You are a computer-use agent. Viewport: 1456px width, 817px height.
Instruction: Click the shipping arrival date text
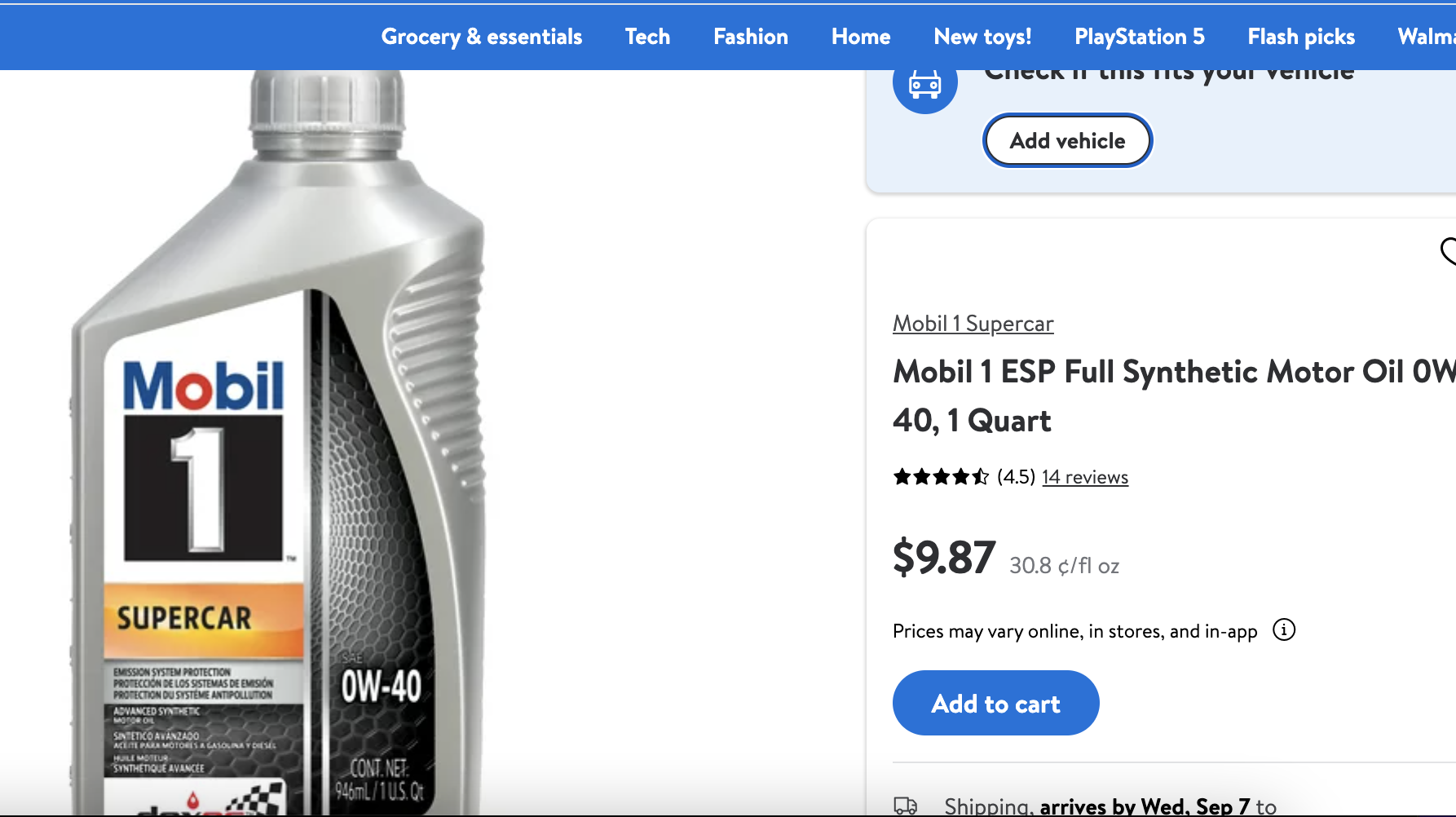[x=1145, y=806]
